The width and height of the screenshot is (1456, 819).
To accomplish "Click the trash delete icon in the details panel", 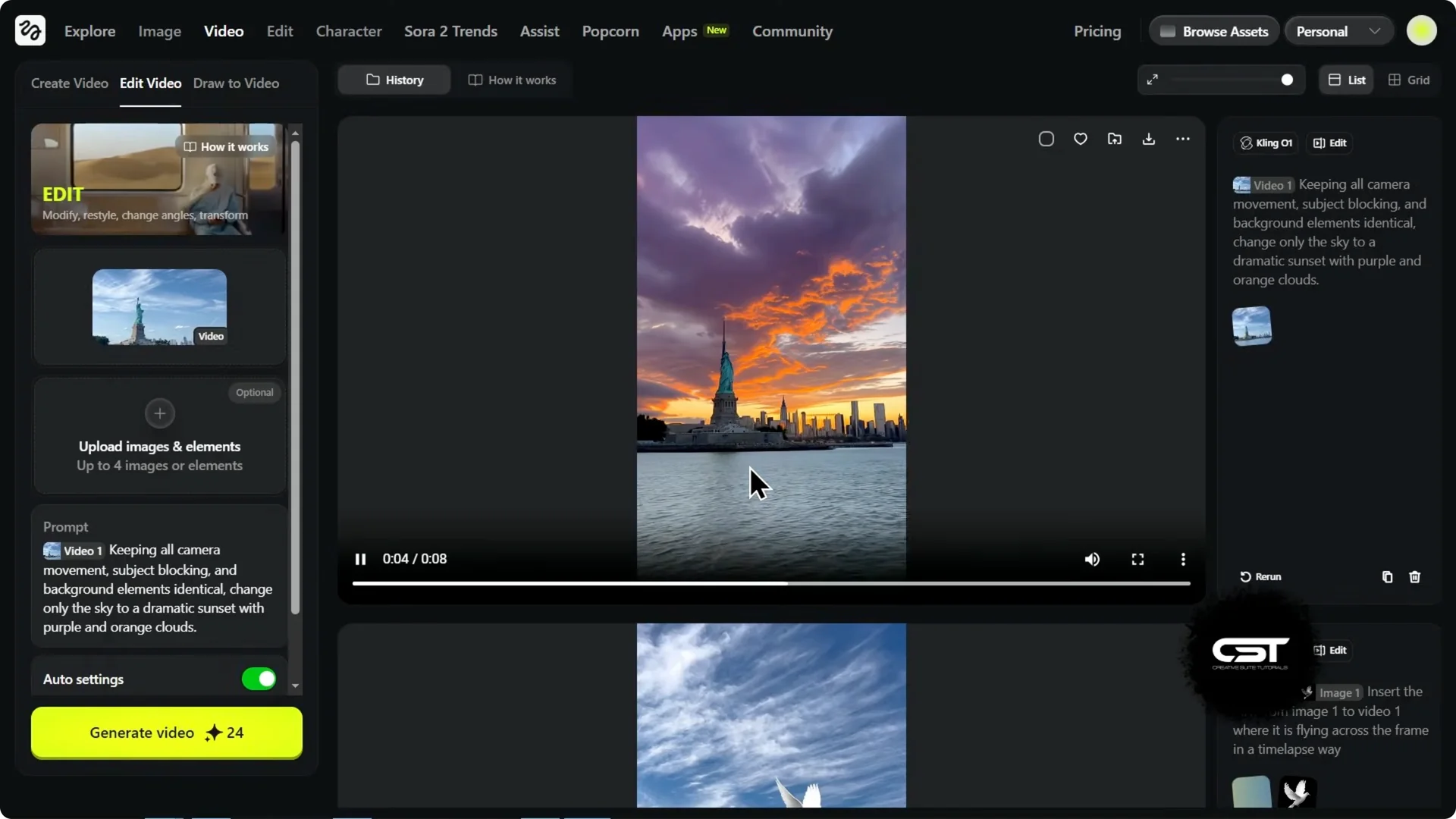I will [x=1414, y=577].
